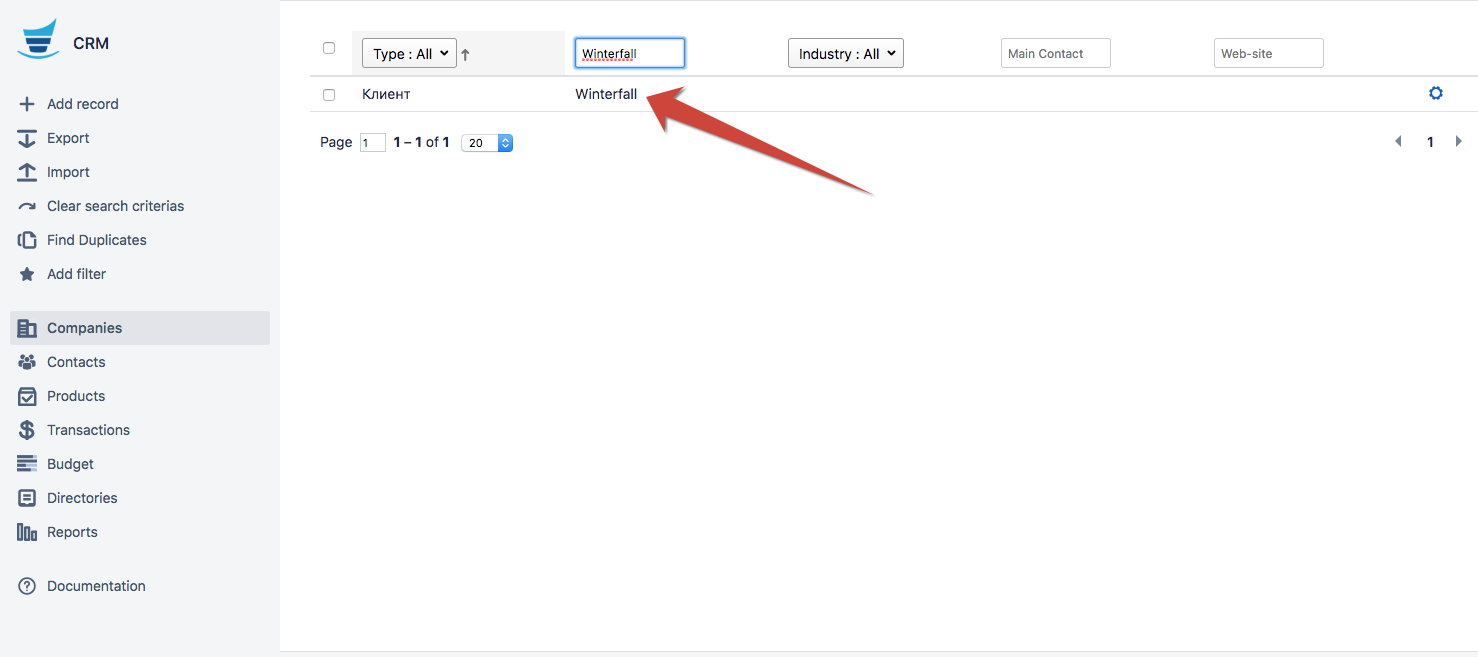This screenshot has width=1478, height=657.
Task: Click the CRM logo icon
Action: point(38,40)
